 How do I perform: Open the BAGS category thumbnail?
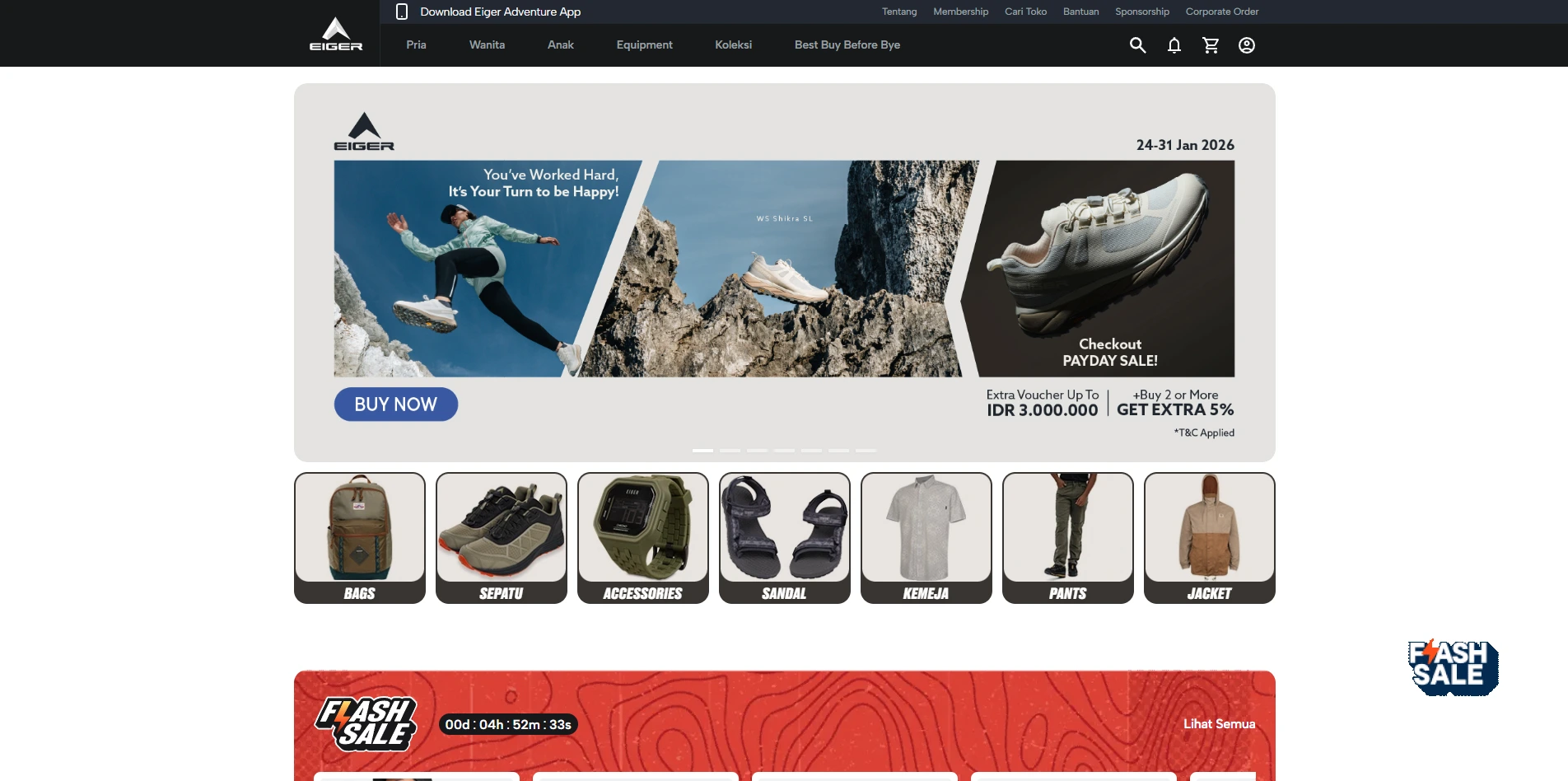[x=360, y=537]
